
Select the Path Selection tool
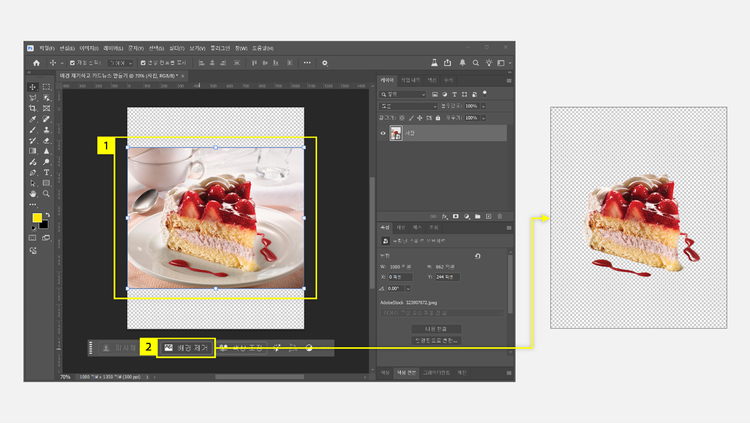(x=33, y=183)
